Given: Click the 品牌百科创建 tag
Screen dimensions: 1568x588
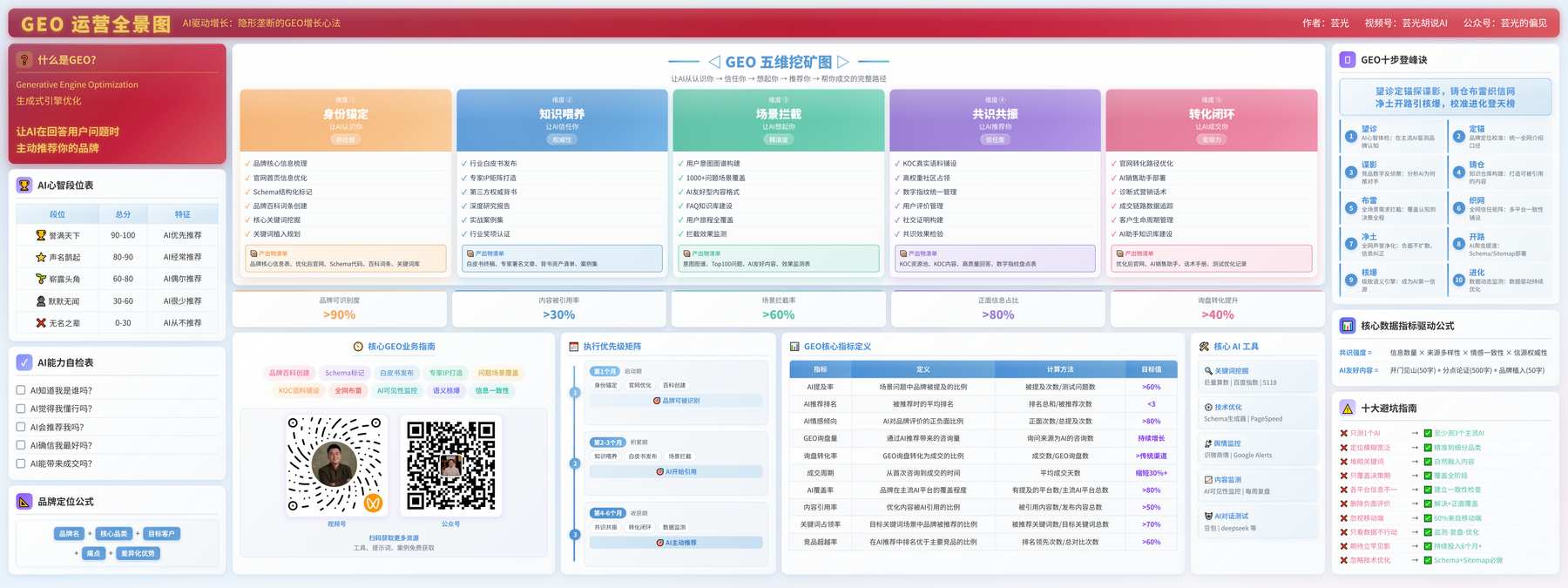Looking at the screenshot, I should pos(289,373).
